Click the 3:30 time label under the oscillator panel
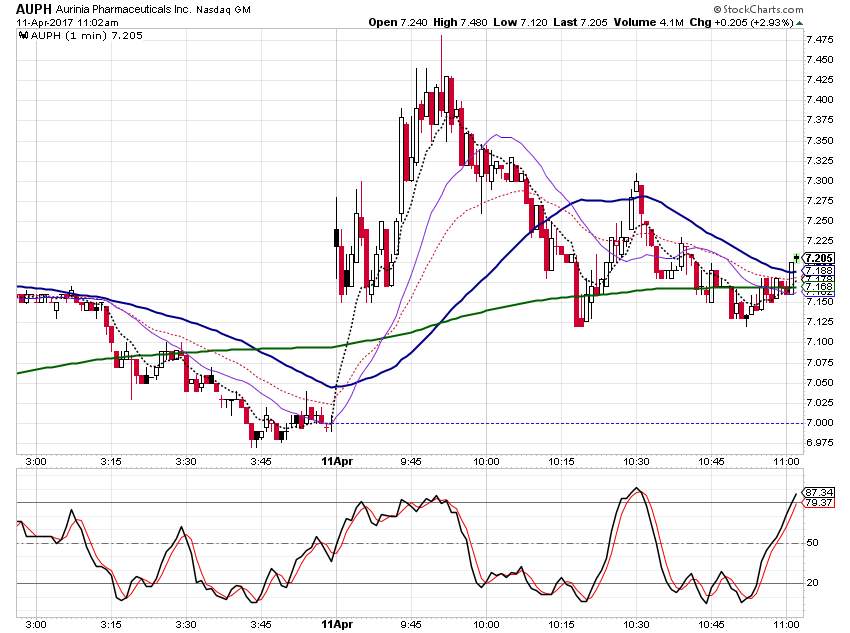850x633 pixels. pos(186,624)
